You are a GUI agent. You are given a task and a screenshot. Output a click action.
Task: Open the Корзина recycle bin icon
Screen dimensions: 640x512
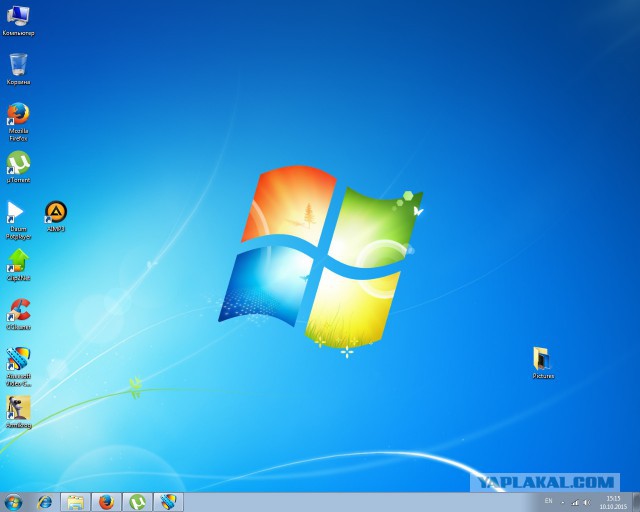tap(18, 69)
